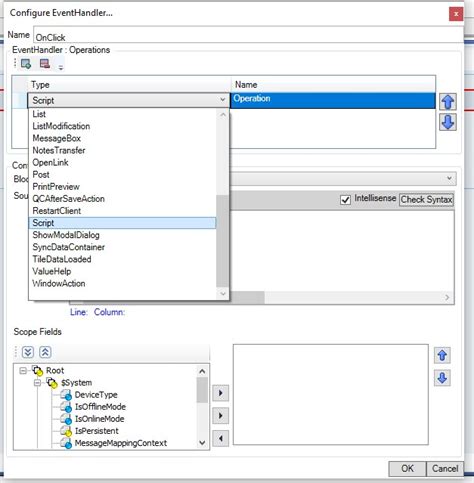Toggle the Intellisense checkbox

pyautogui.click(x=345, y=200)
